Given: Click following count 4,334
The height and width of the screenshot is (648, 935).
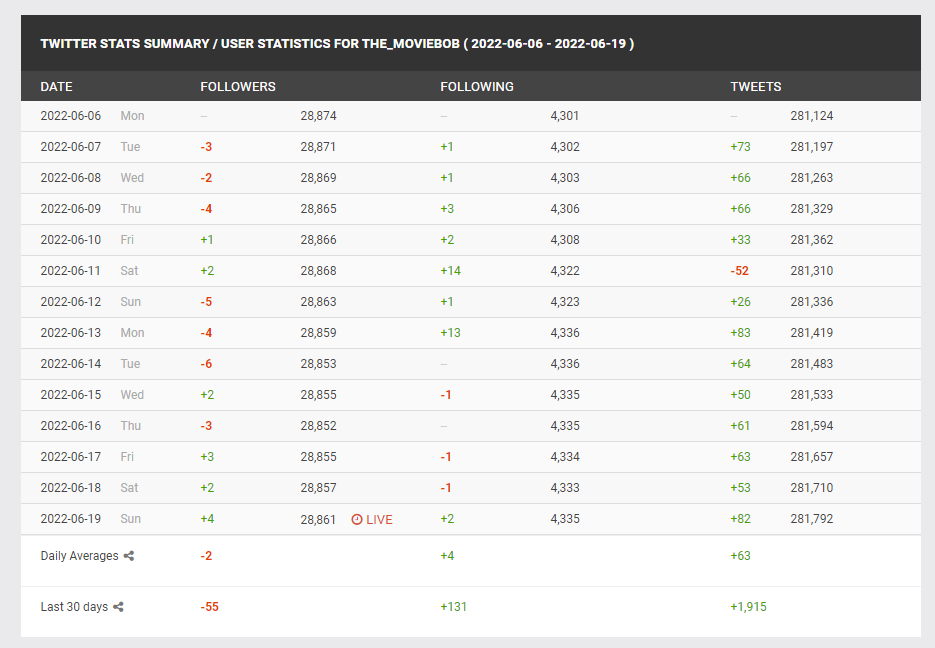Looking at the screenshot, I should click(565, 457).
